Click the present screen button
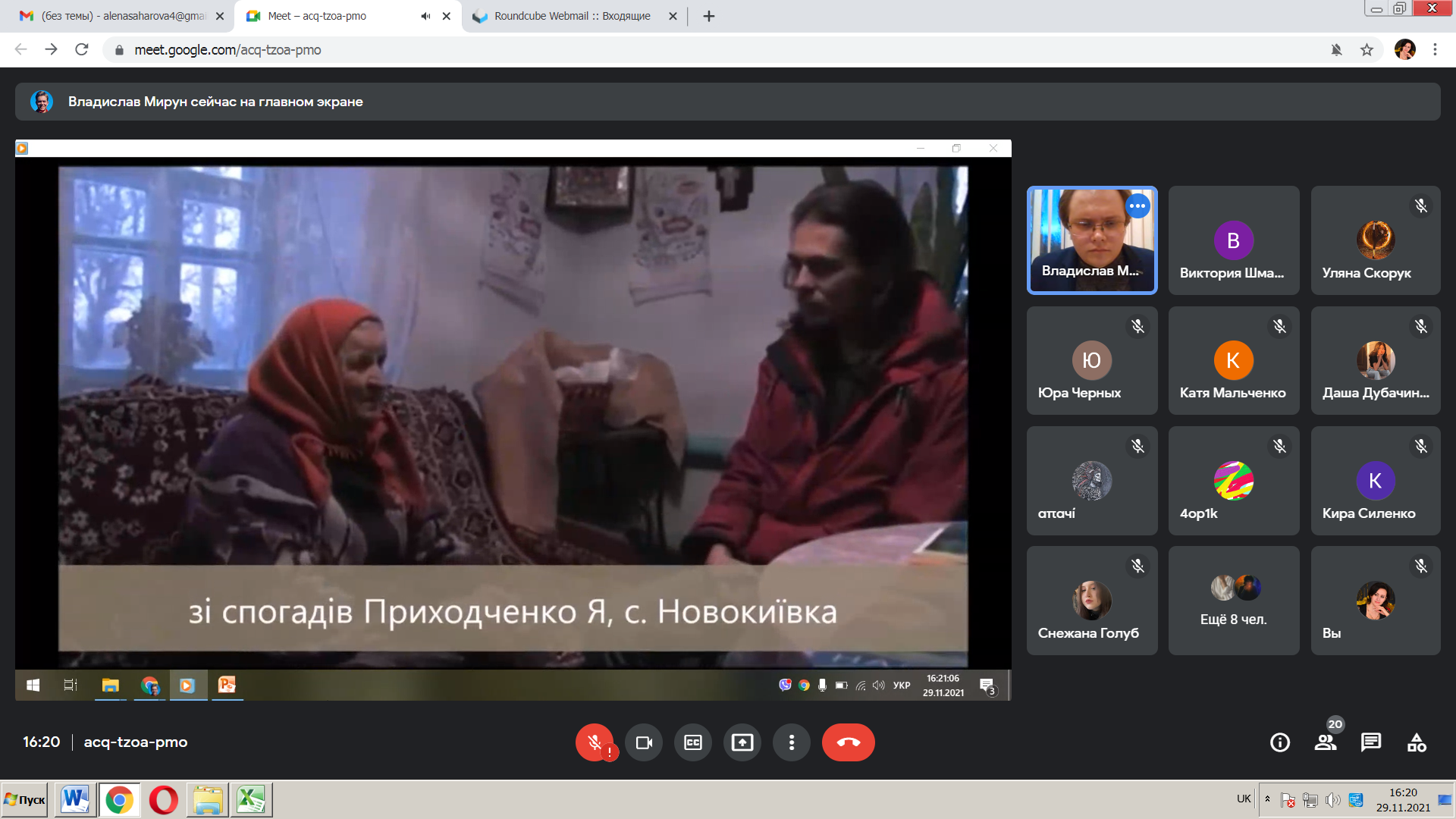Screen dimensions: 1456x819 742,742
